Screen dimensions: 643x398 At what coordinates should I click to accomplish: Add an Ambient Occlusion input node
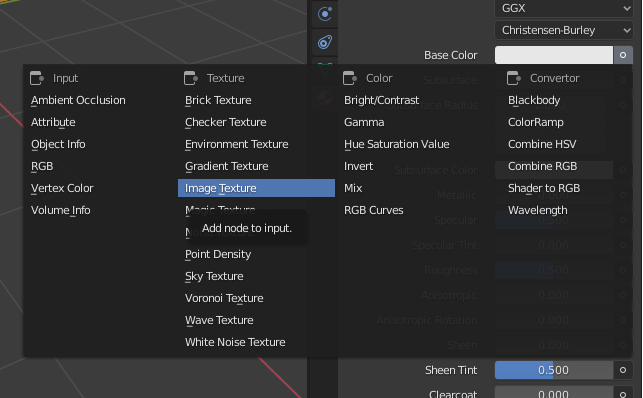point(78,100)
